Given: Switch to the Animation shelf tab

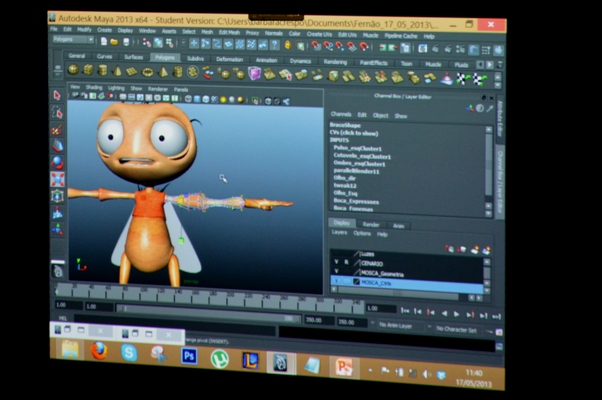Looking at the screenshot, I should click(266, 59).
